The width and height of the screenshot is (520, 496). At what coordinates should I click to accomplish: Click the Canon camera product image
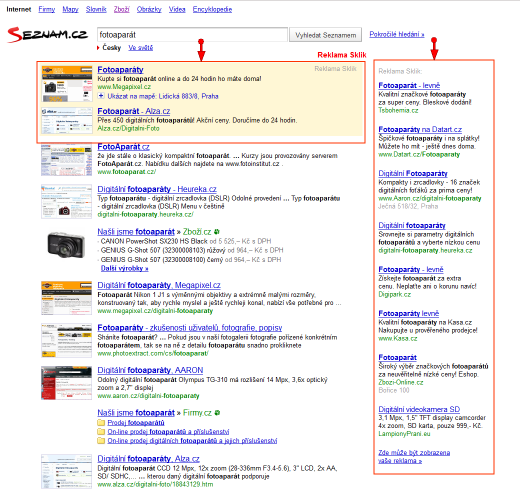[66, 245]
